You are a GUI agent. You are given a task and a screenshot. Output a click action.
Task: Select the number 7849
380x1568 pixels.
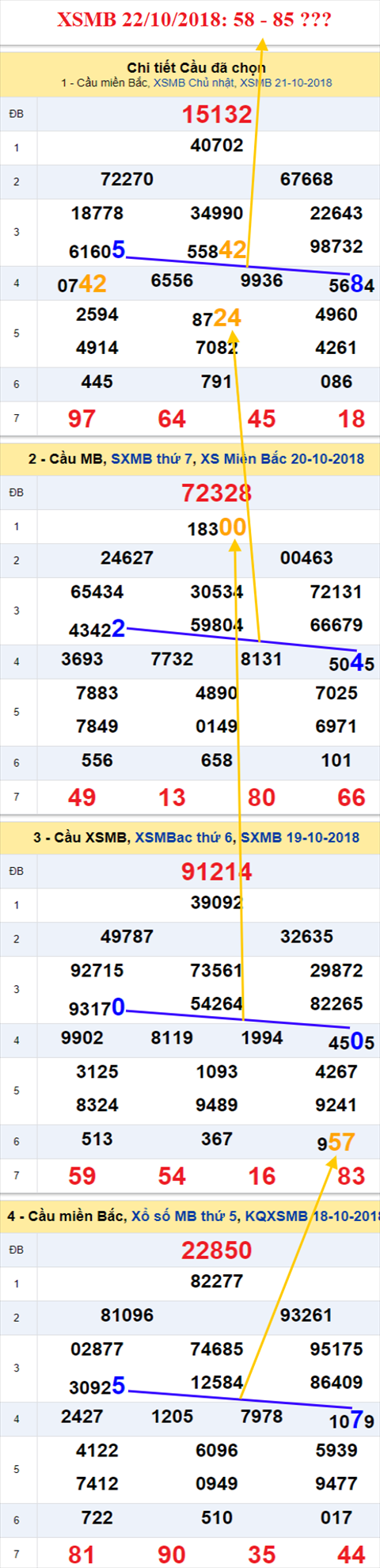[x=97, y=726]
